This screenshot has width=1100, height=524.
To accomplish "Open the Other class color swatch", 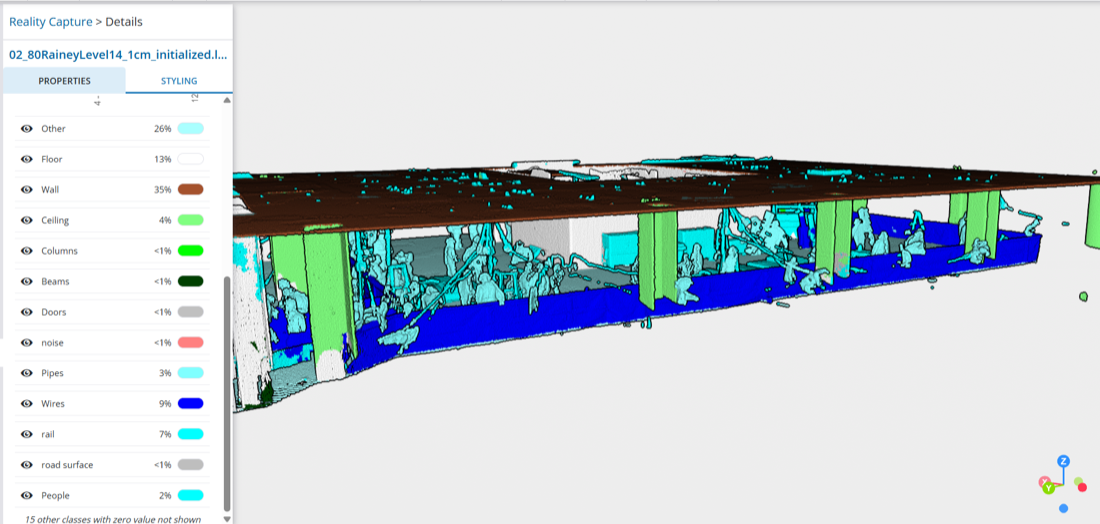I will [x=191, y=128].
